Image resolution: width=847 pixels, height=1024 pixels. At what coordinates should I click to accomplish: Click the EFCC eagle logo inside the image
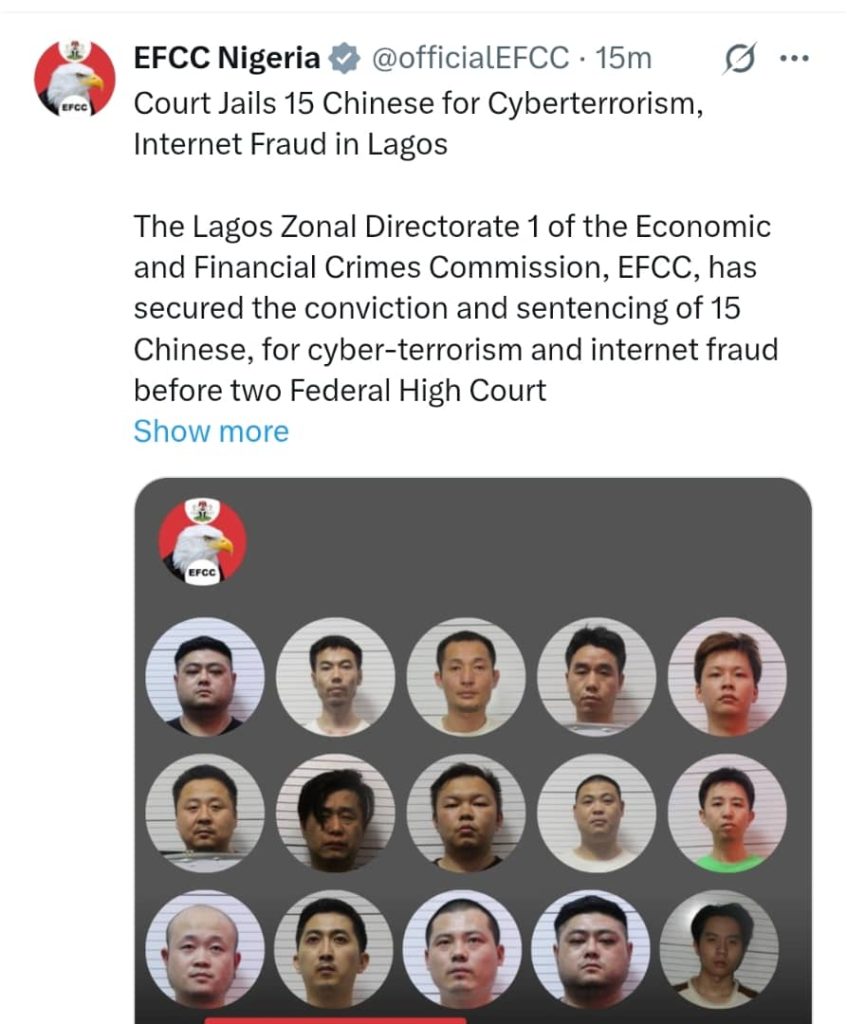pyautogui.click(x=202, y=540)
